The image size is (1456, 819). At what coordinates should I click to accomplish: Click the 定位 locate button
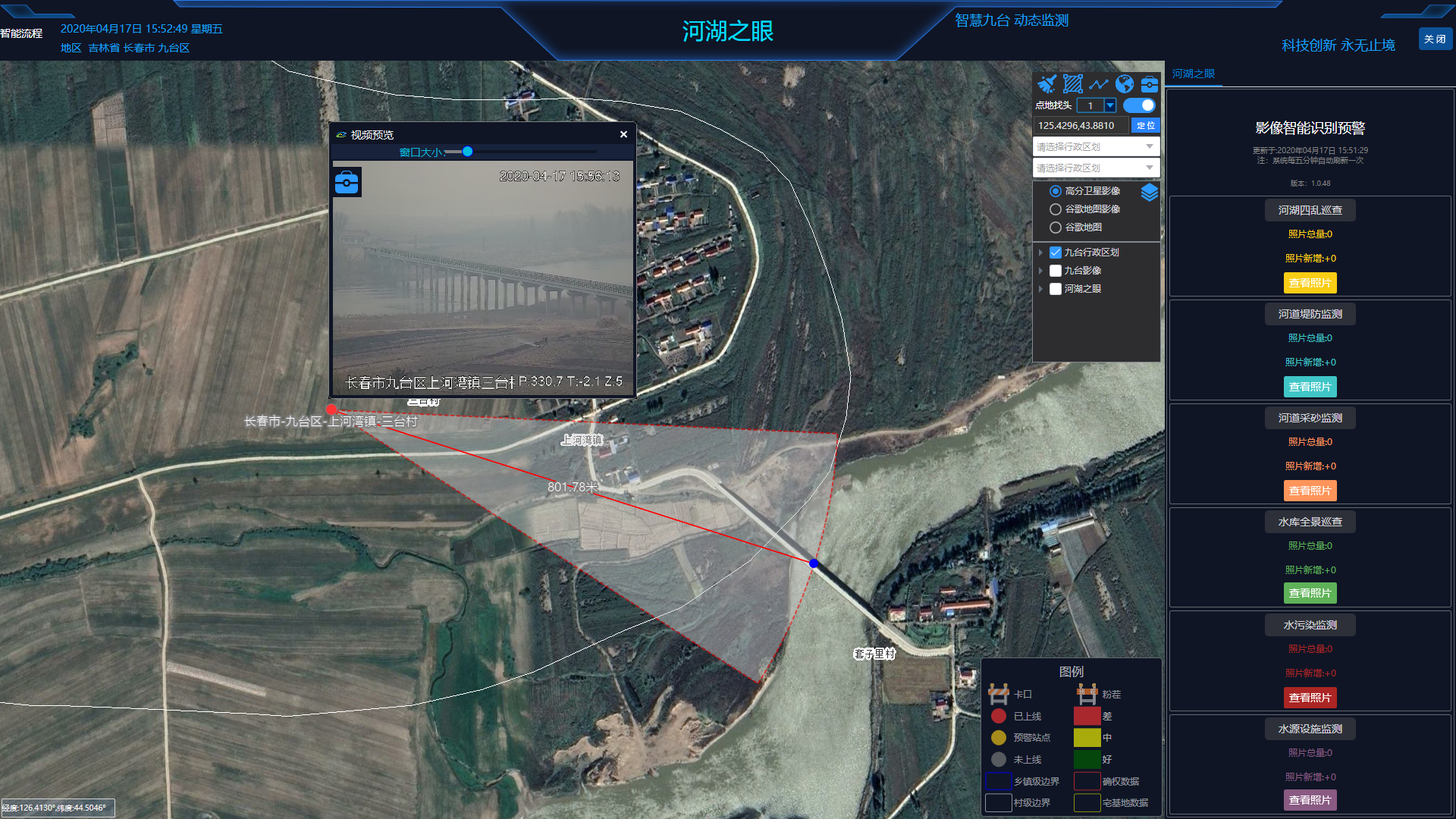point(1146,126)
